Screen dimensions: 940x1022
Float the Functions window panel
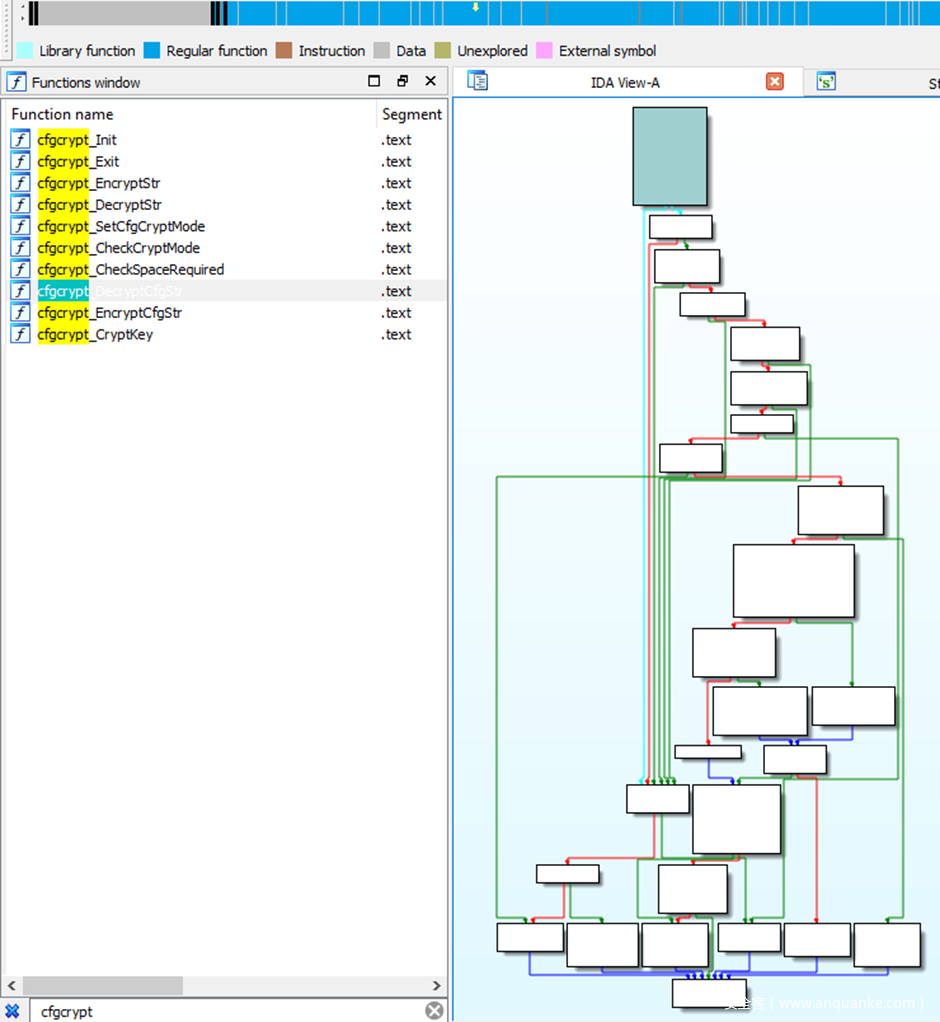tap(402, 82)
